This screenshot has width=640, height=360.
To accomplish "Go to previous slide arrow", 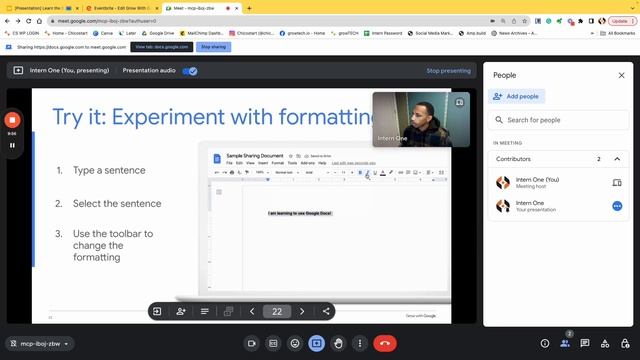I will click(x=252, y=311).
